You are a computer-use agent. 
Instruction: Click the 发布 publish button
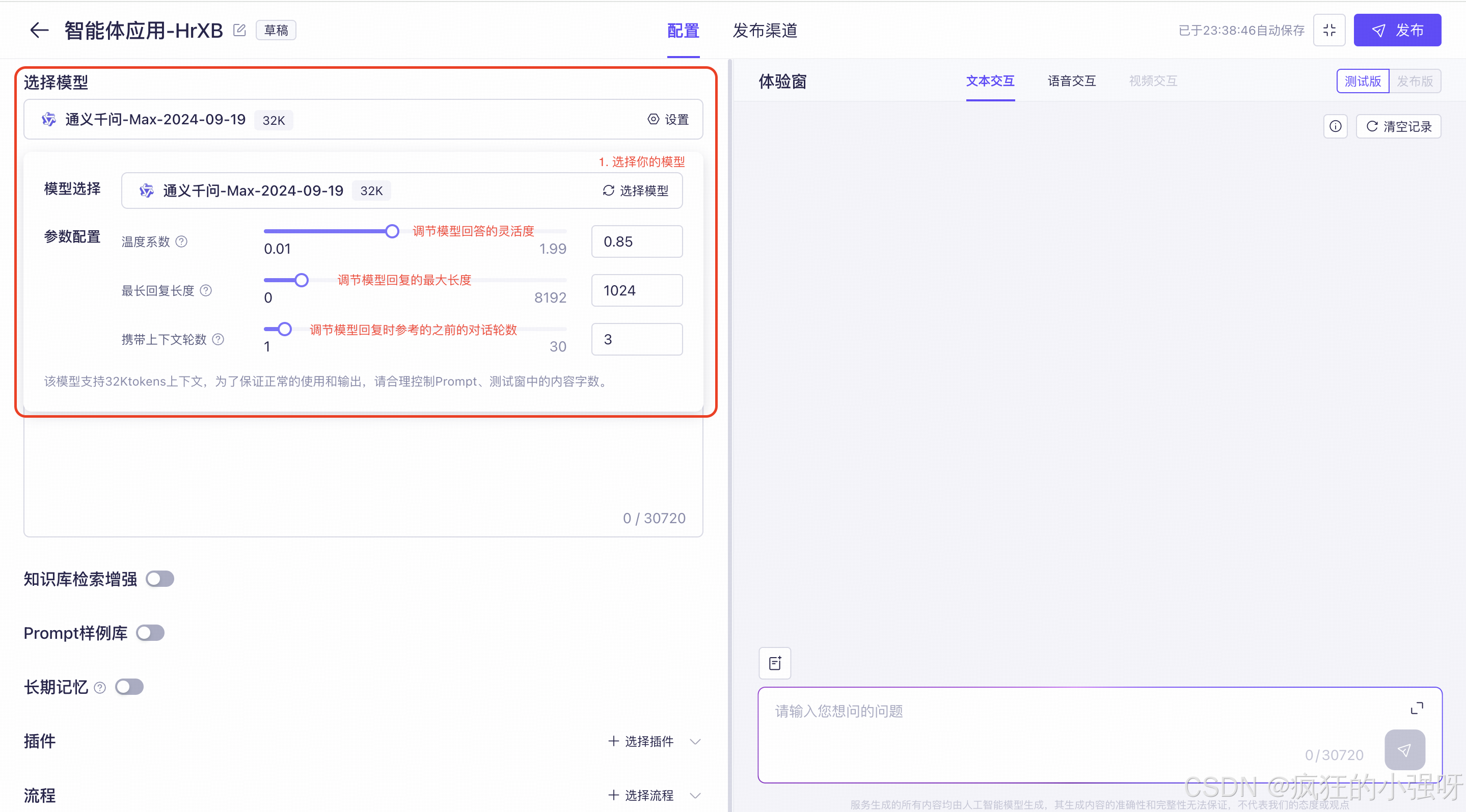point(1397,30)
